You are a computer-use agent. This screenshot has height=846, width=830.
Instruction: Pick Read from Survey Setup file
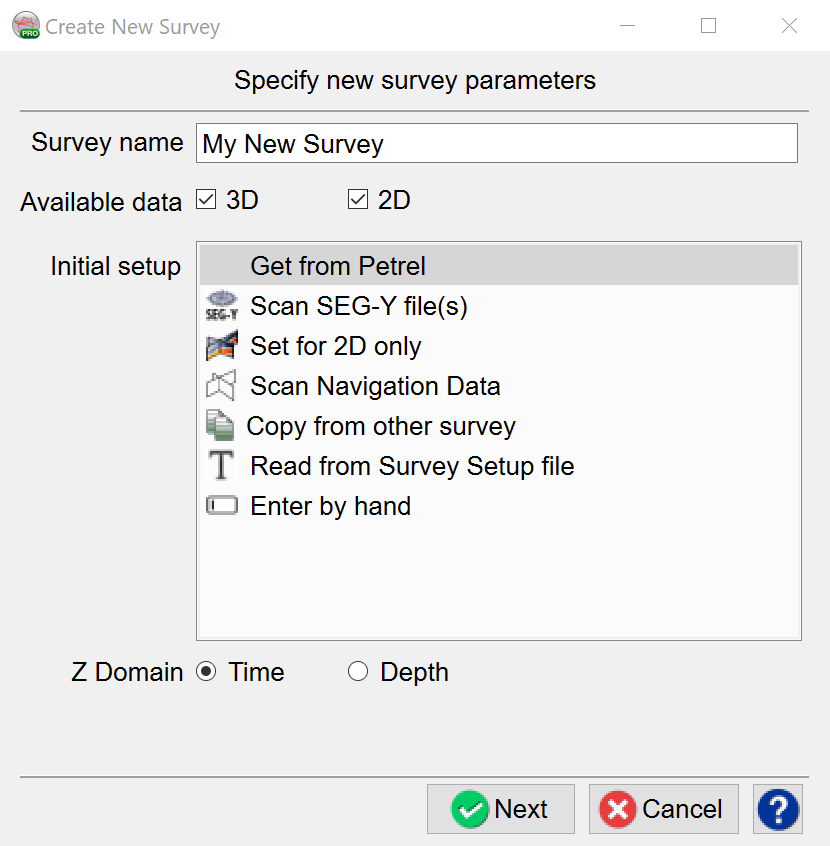pyautogui.click(x=412, y=466)
